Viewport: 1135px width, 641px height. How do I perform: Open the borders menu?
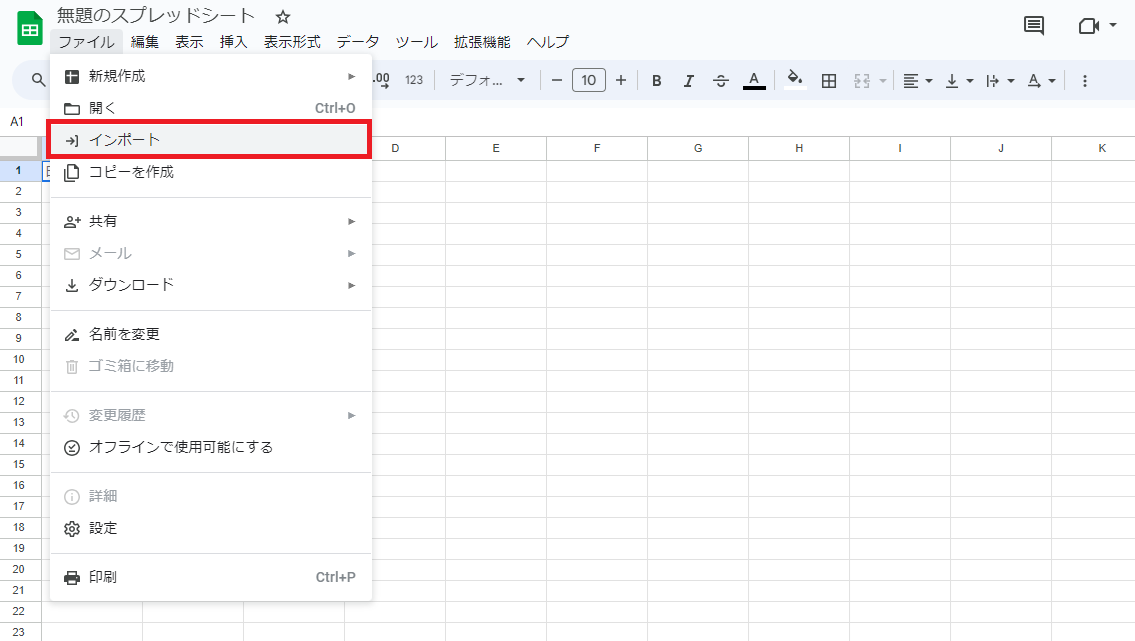(829, 80)
